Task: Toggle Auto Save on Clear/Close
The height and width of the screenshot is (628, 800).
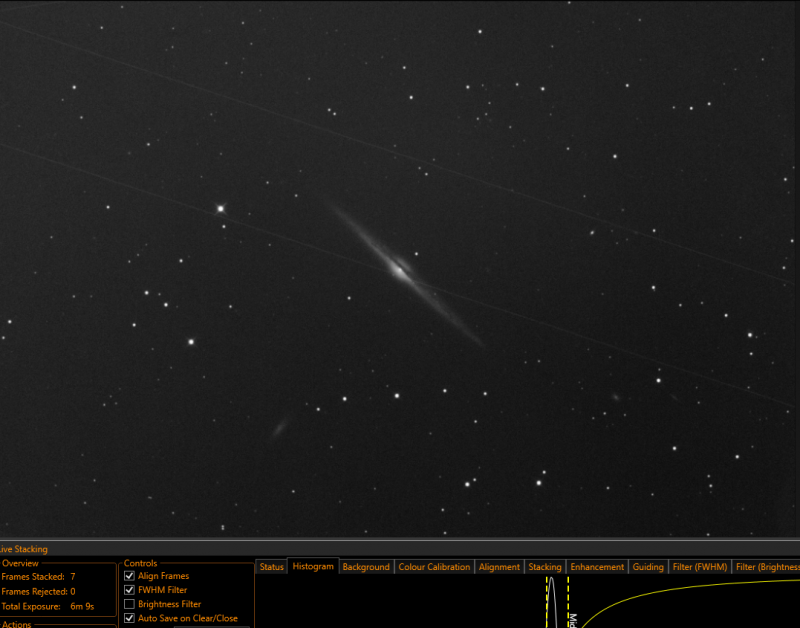Action: coord(130,618)
